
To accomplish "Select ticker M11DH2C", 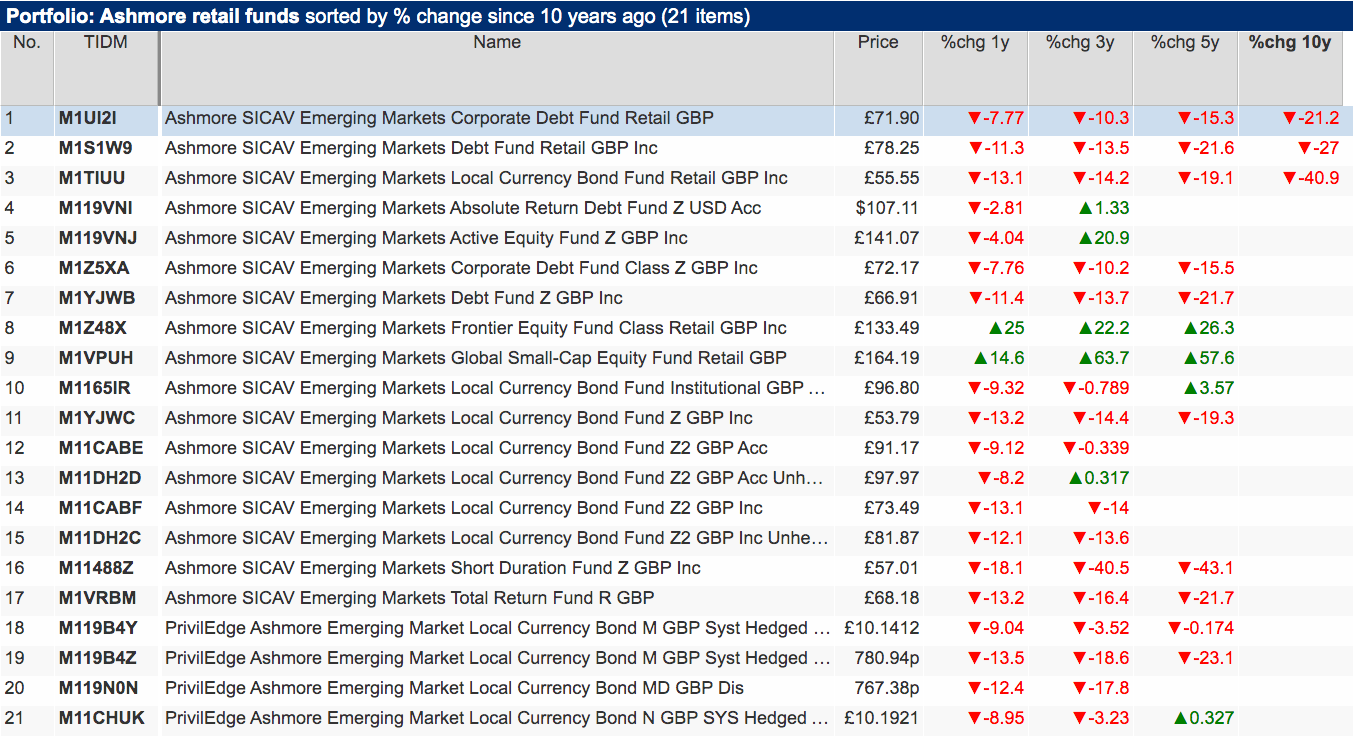I will coord(99,538).
